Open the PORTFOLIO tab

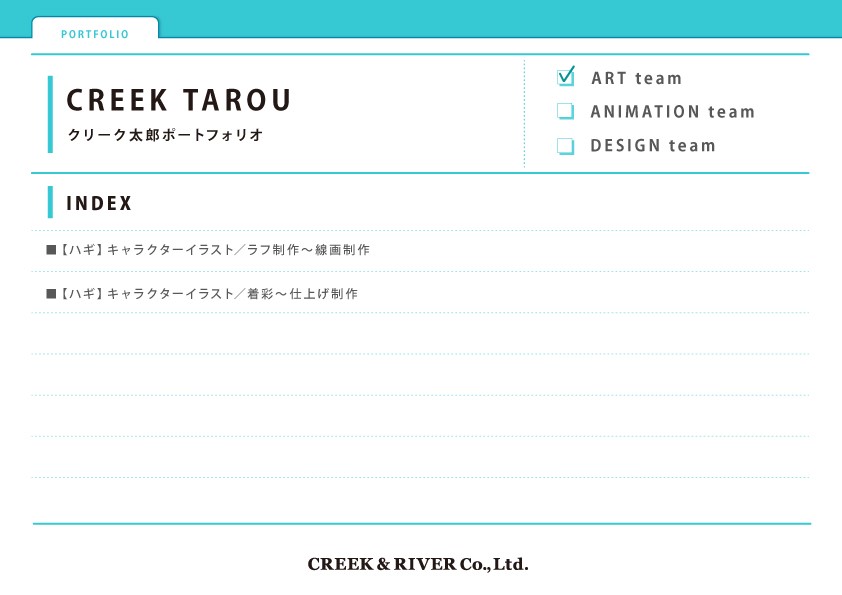[95, 33]
